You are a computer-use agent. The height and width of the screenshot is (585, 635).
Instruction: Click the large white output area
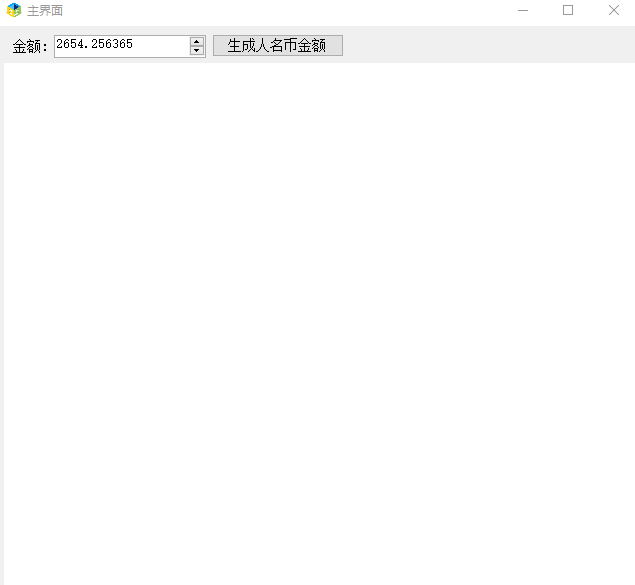[319, 323]
